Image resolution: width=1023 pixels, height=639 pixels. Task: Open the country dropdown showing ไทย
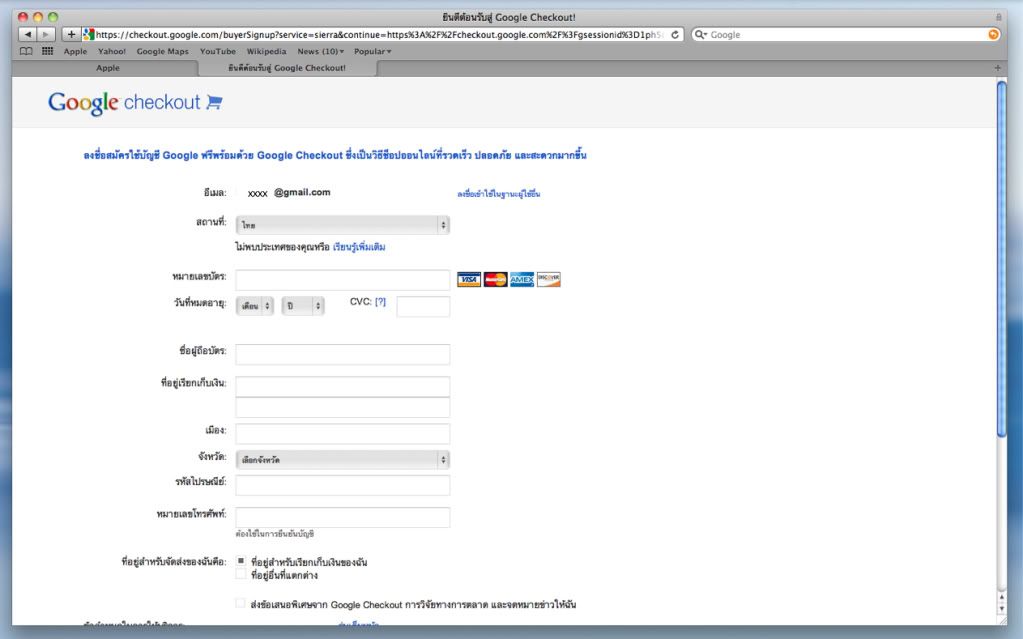pos(343,225)
